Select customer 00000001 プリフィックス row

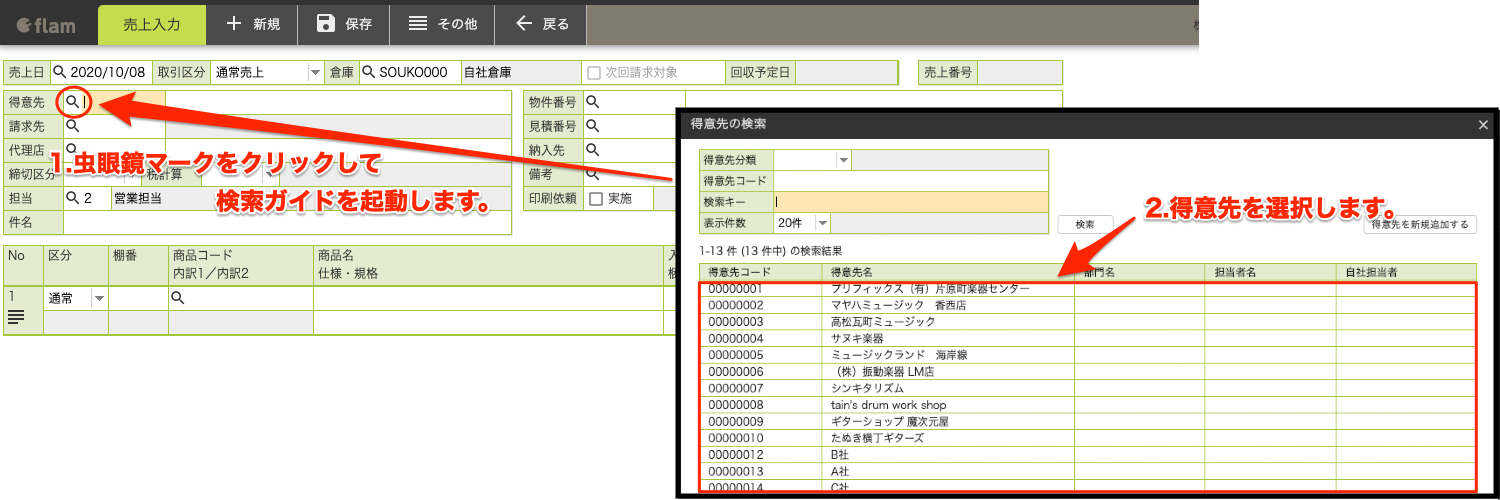coord(1088,289)
